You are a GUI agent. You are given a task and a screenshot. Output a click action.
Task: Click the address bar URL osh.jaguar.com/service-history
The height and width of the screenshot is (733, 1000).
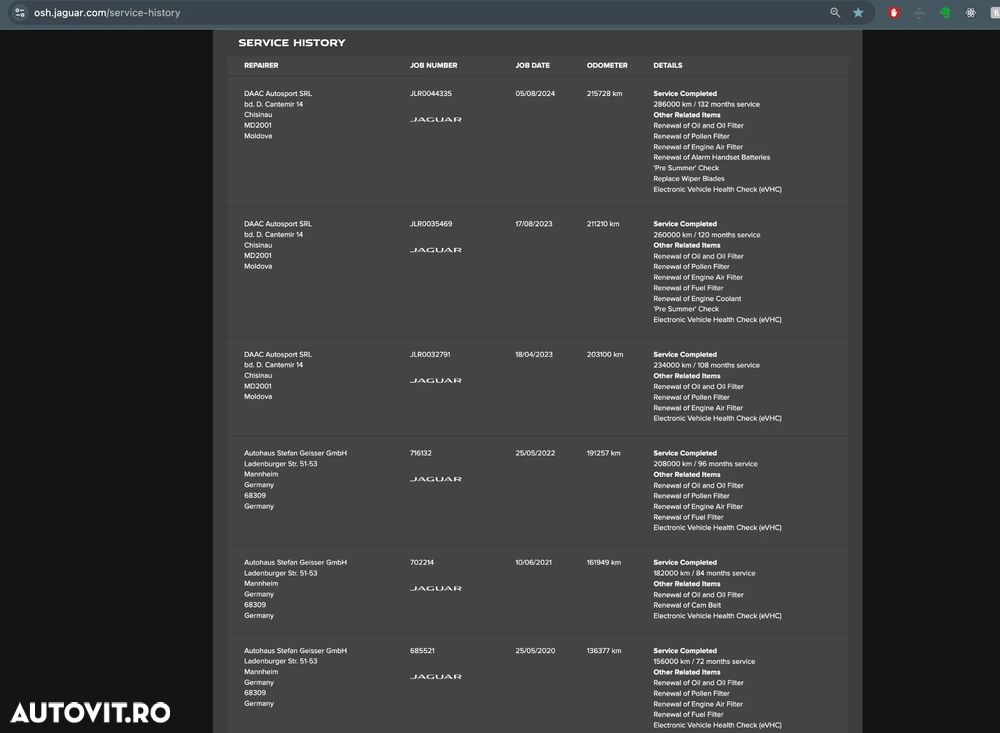click(107, 13)
